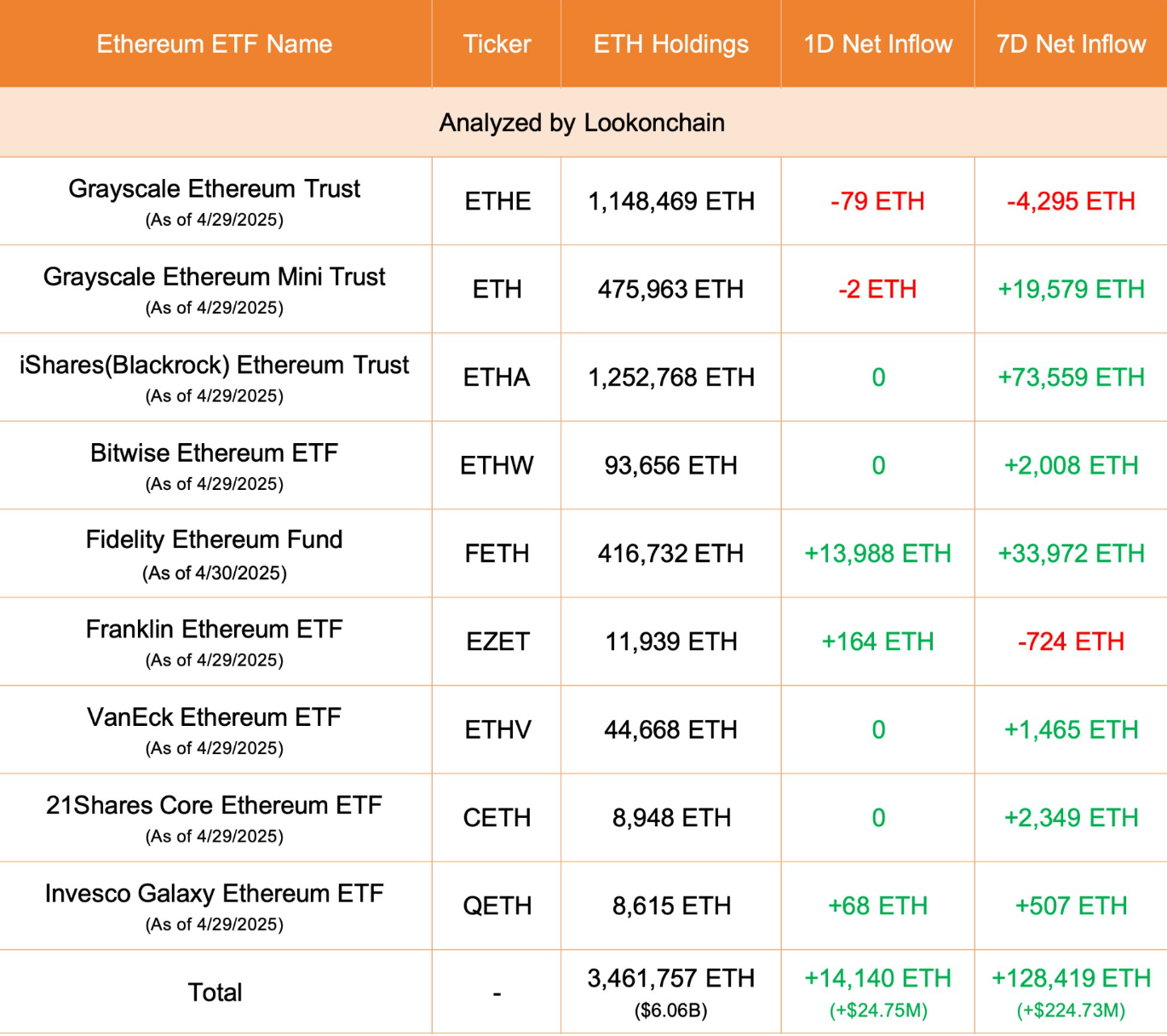Click the EZET ticker cell
1167x1036 pixels.
click(x=498, y=642)
